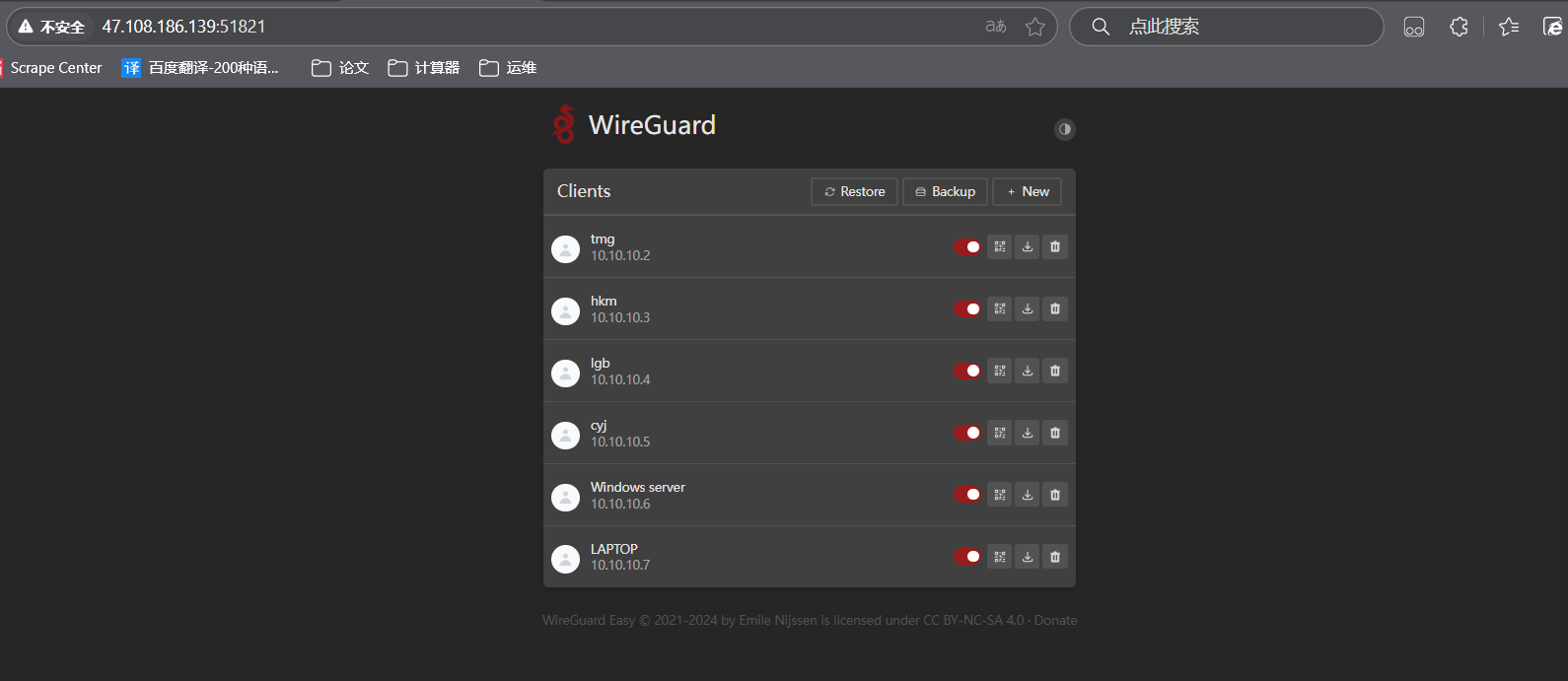
Task: Disable the cyj client toggle
Action: click(967, 434)
